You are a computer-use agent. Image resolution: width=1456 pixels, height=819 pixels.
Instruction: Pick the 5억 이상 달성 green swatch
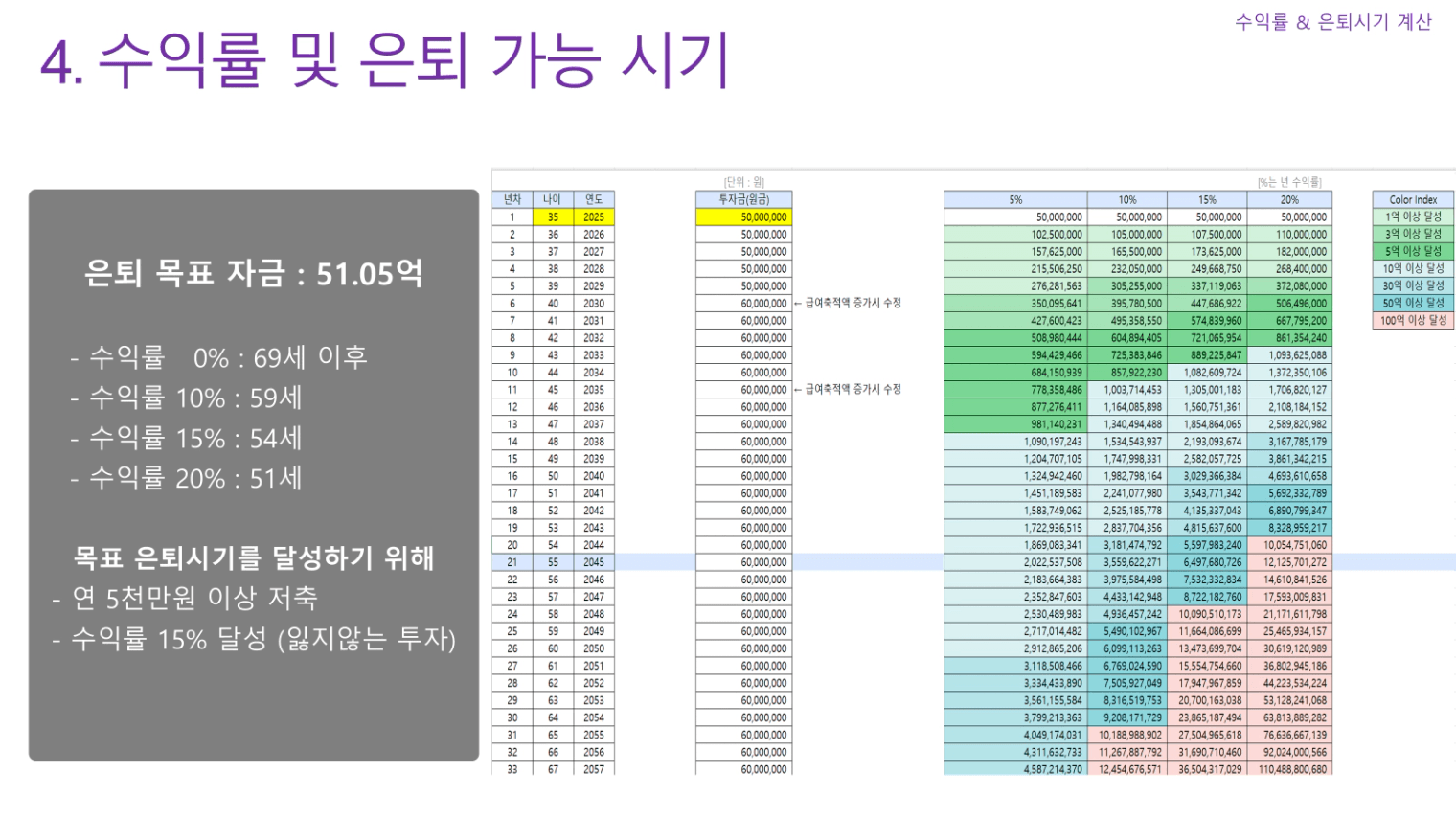point(1413,252)
